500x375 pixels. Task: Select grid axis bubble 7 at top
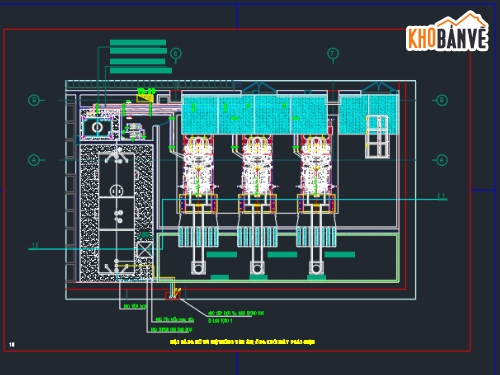pos(333,53)
